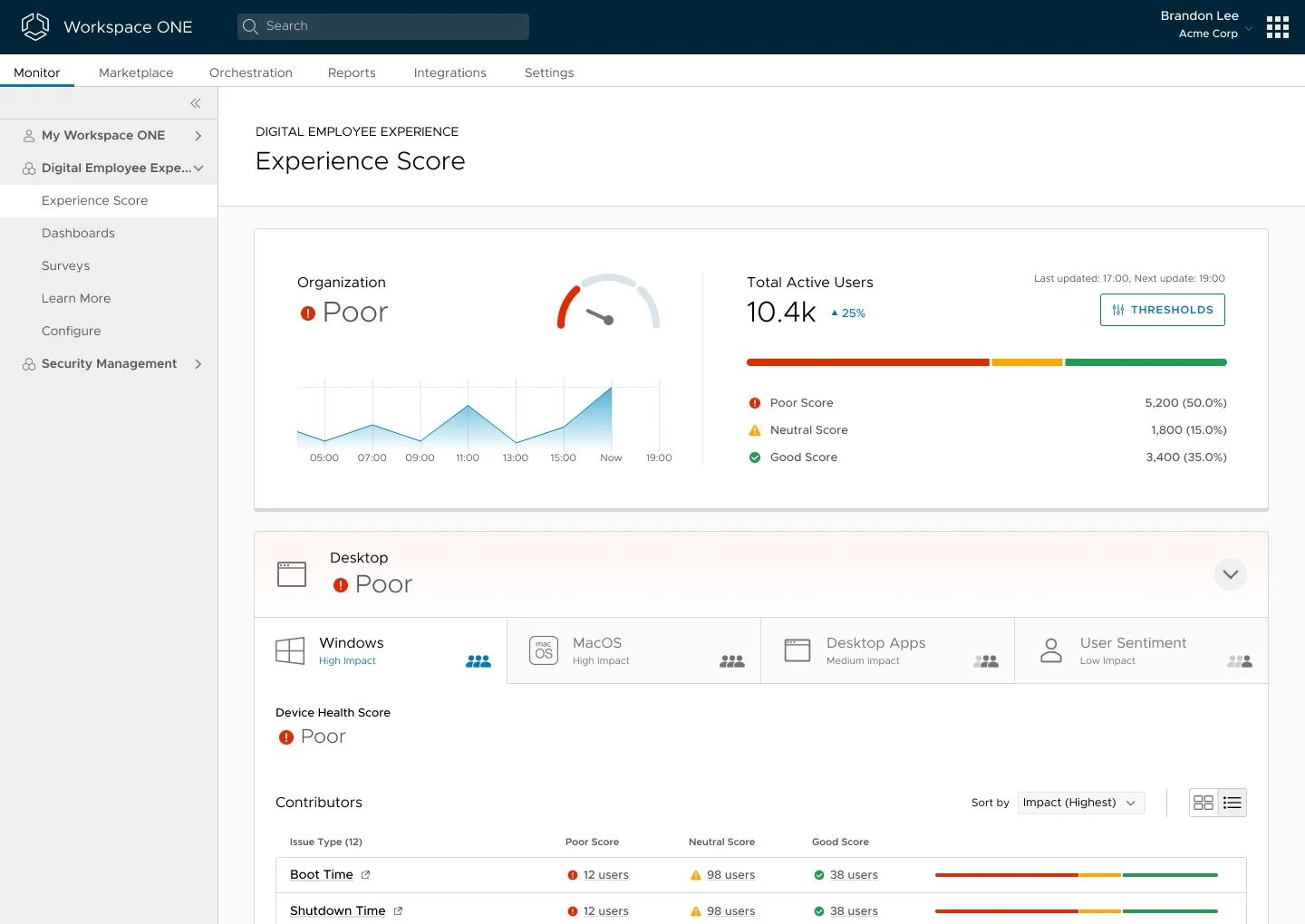This screenshot has height=924, width=1305.
Task: Click the macOS logo icon
Action: [x=544, y=650]
